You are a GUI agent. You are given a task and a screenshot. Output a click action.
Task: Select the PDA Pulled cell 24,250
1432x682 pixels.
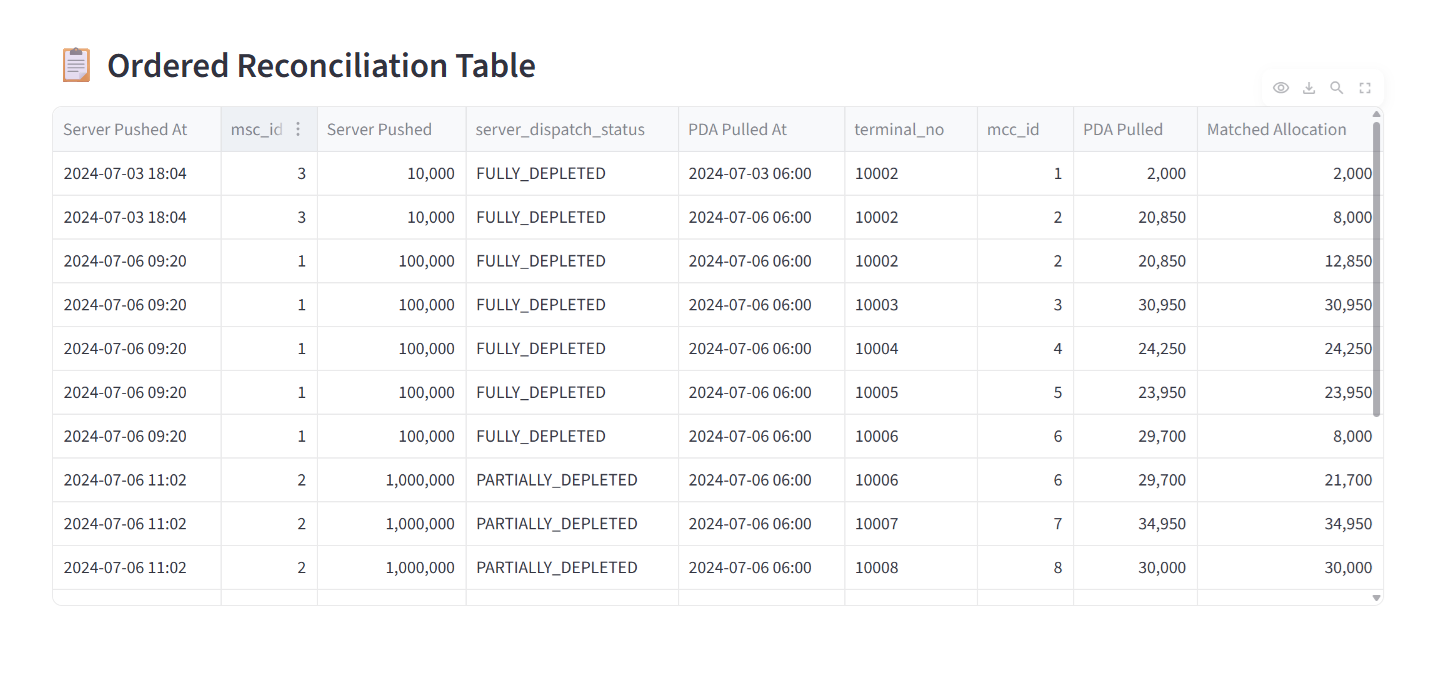coord(1135,348)
